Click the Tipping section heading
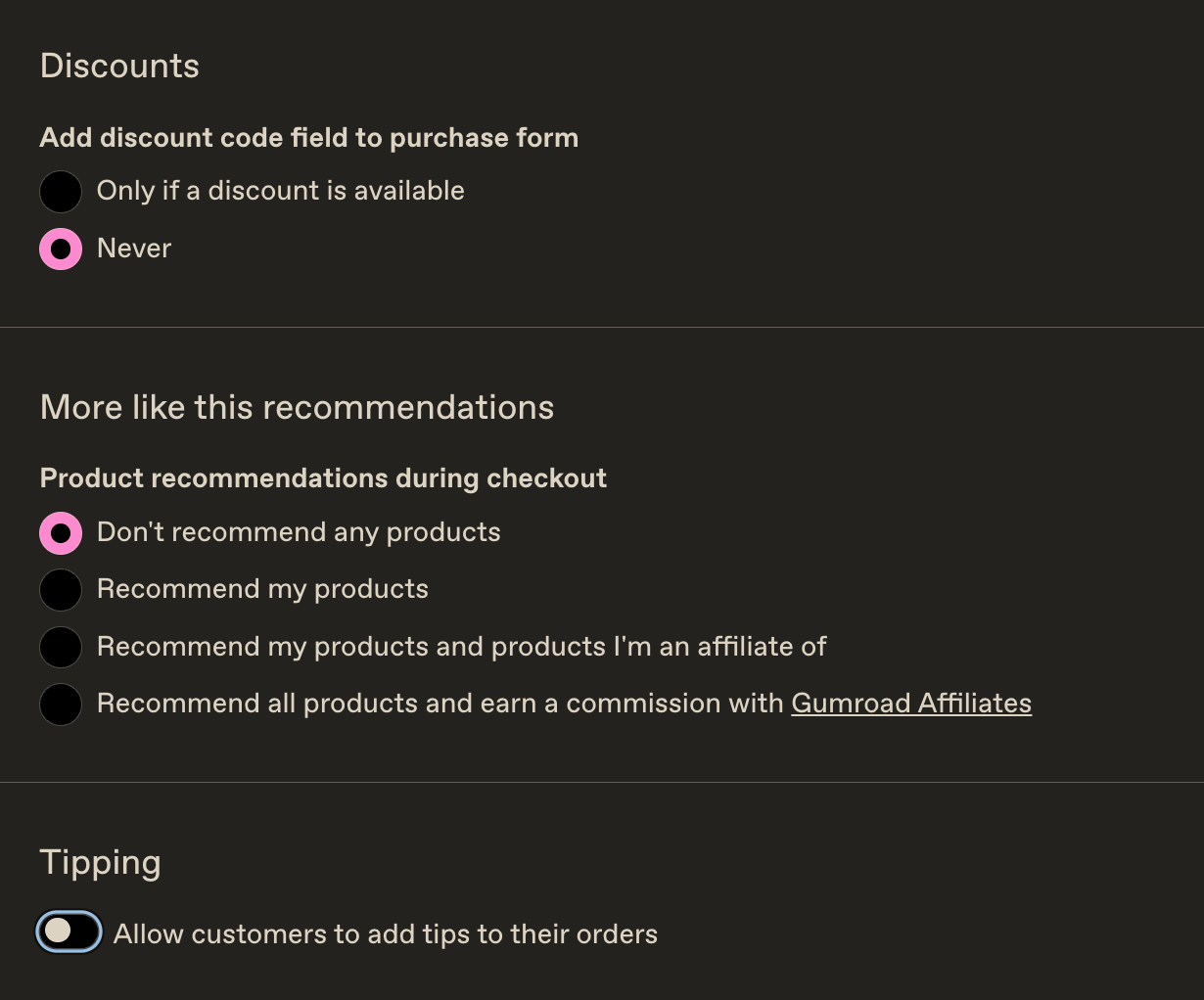This screenshot has height=1000, width=1204. click(100, 862)
